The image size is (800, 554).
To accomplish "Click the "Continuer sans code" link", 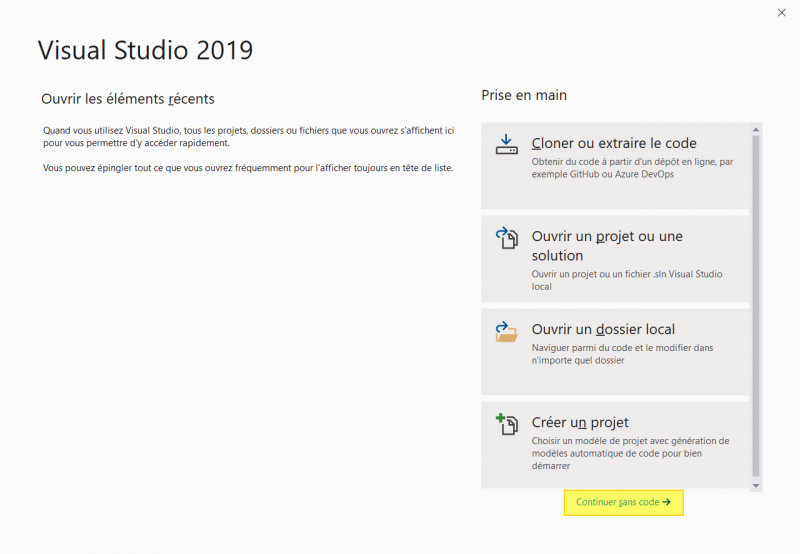I will click(x=623, y=502).
